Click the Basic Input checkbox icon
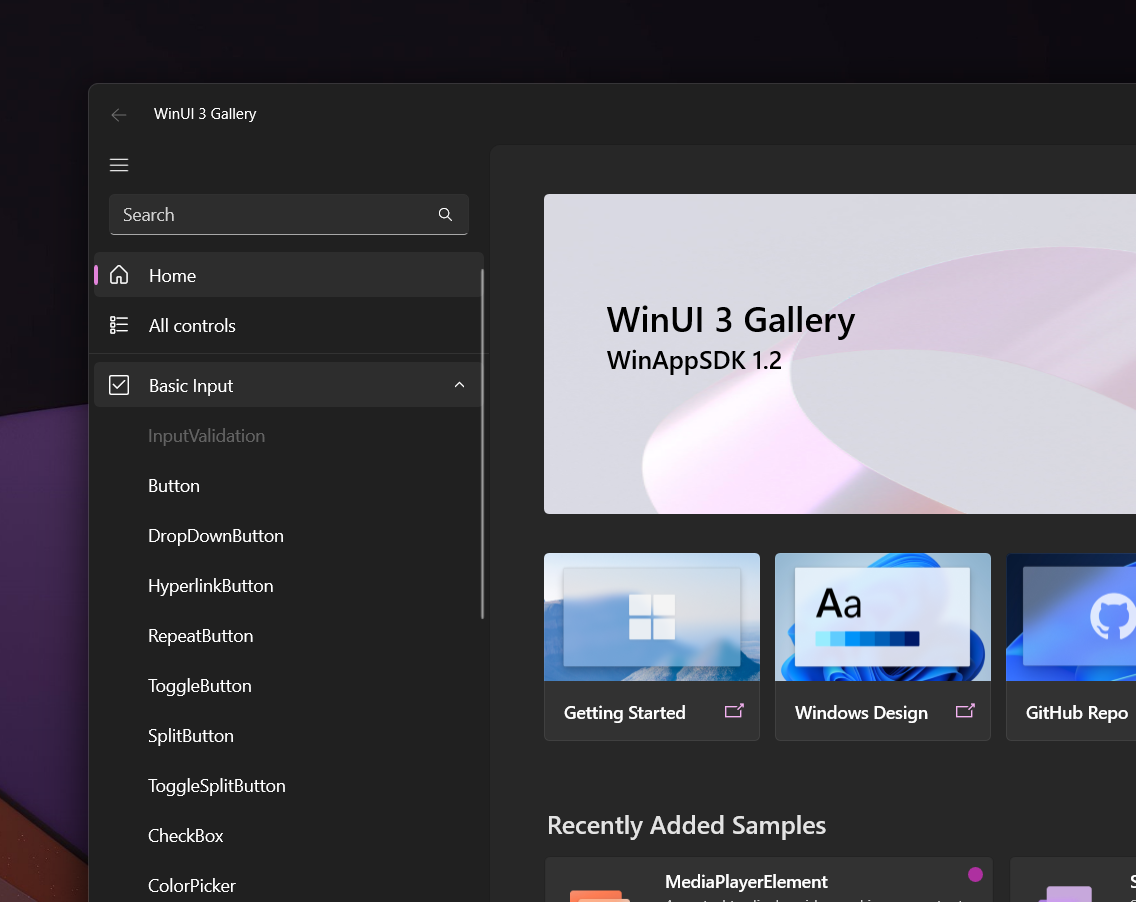The image size is (1136, 902). point(119,385)
